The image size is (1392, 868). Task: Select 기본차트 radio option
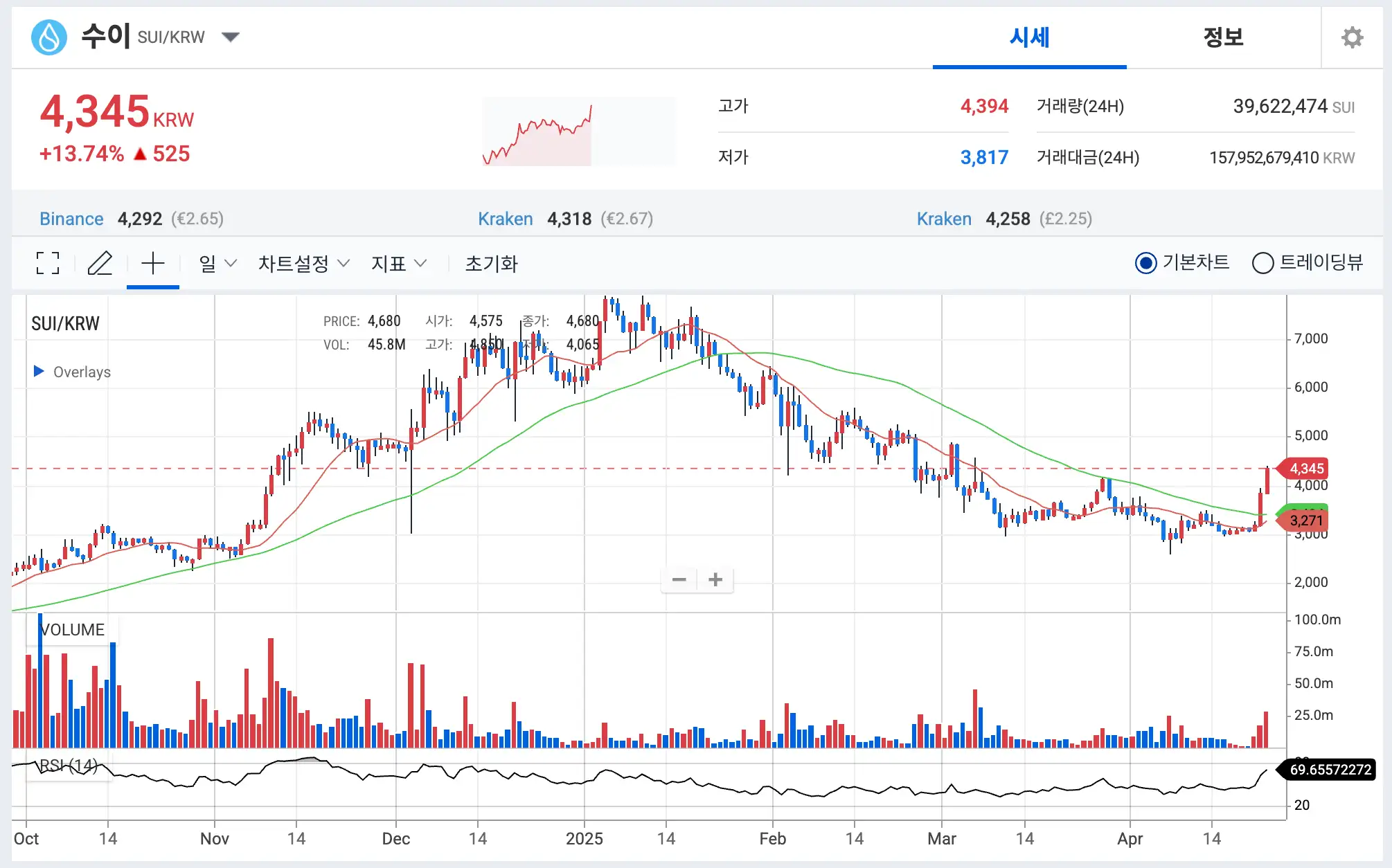click(x=1146, y=264)
